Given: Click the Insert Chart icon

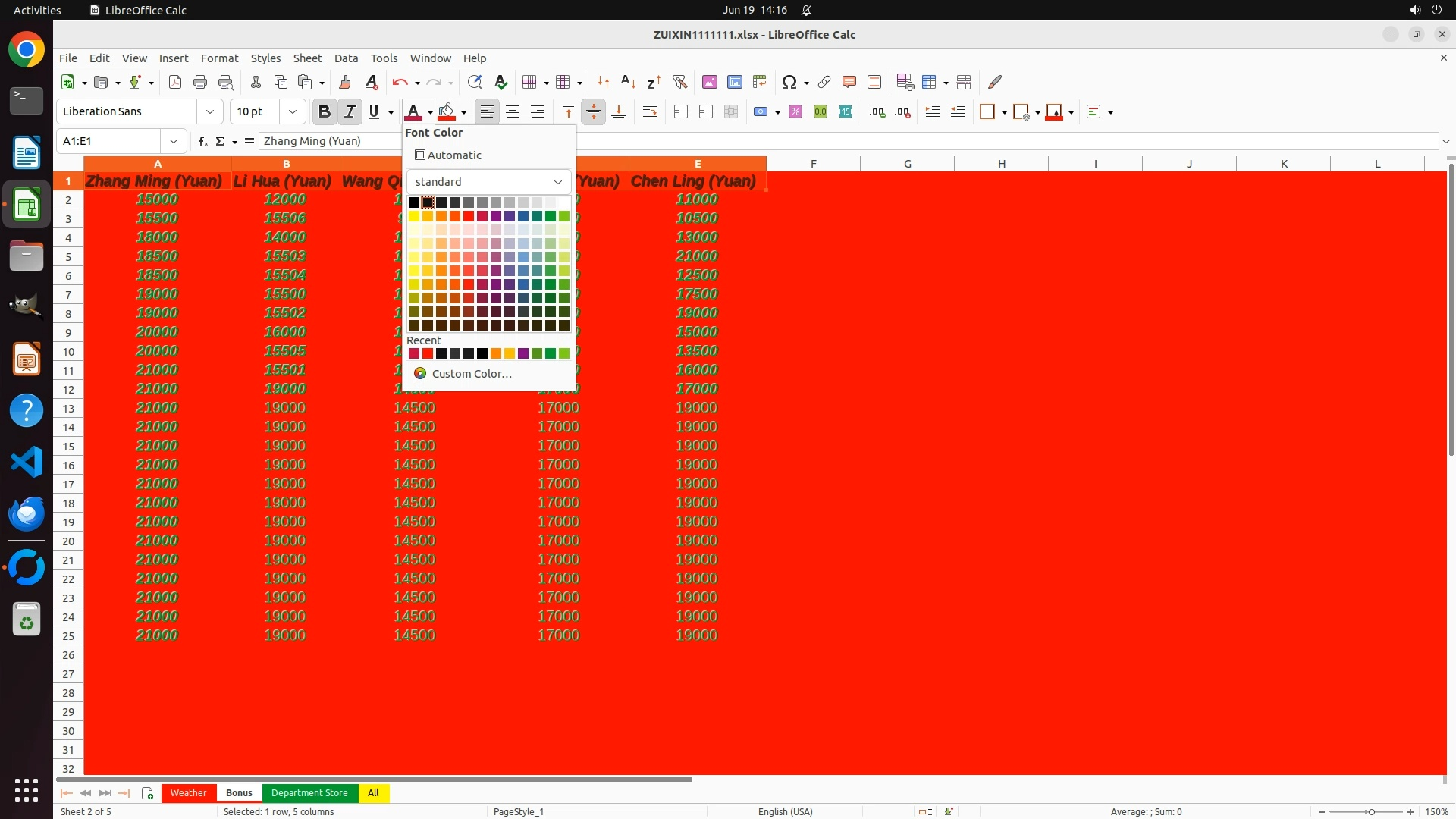Looking at the screenshot, I should pos(734,82).
